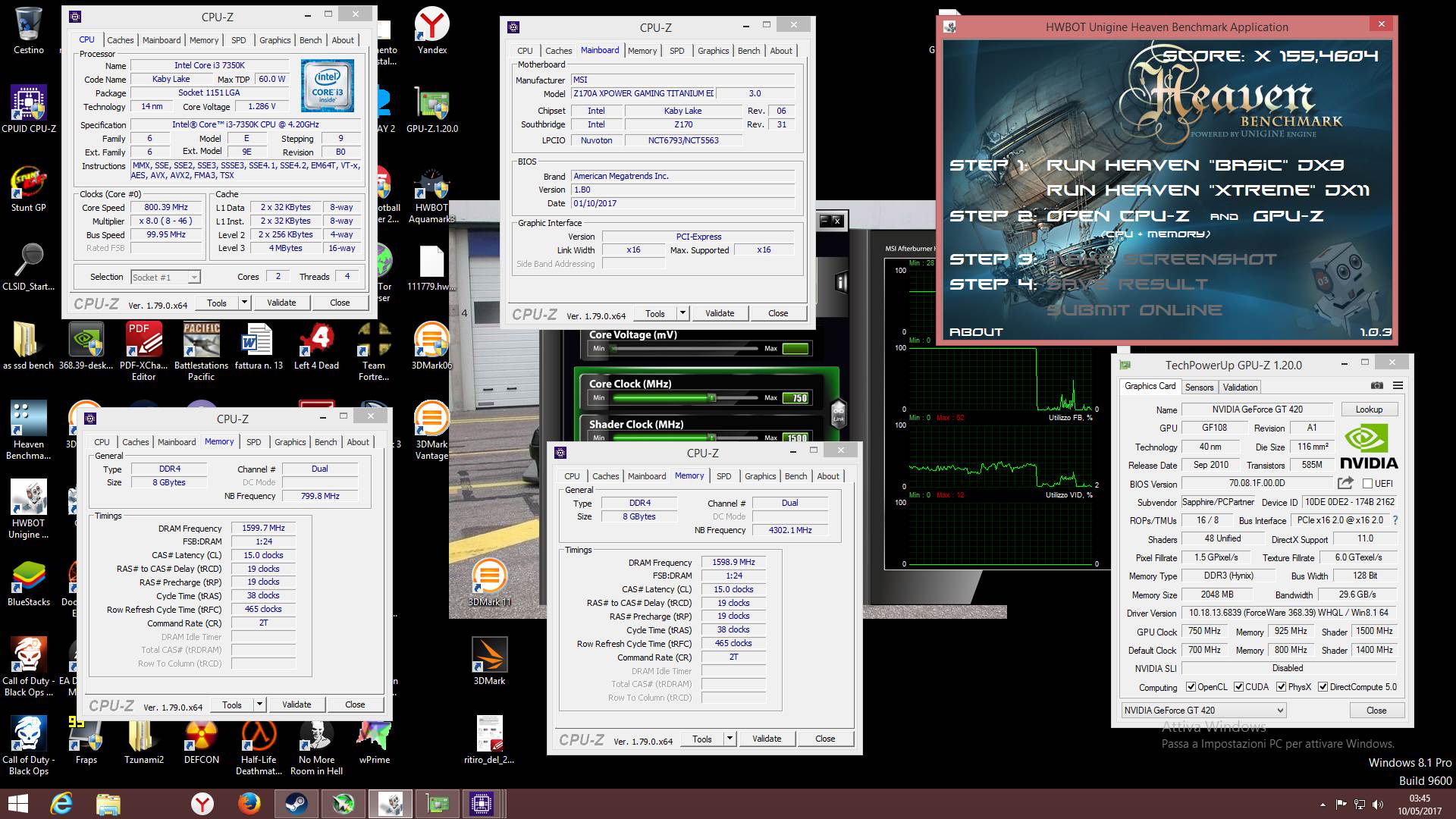Switch to Caches tab in top-left CPU-Z
The width and height of the screenshot is (1456, 819).
point(120,40)
